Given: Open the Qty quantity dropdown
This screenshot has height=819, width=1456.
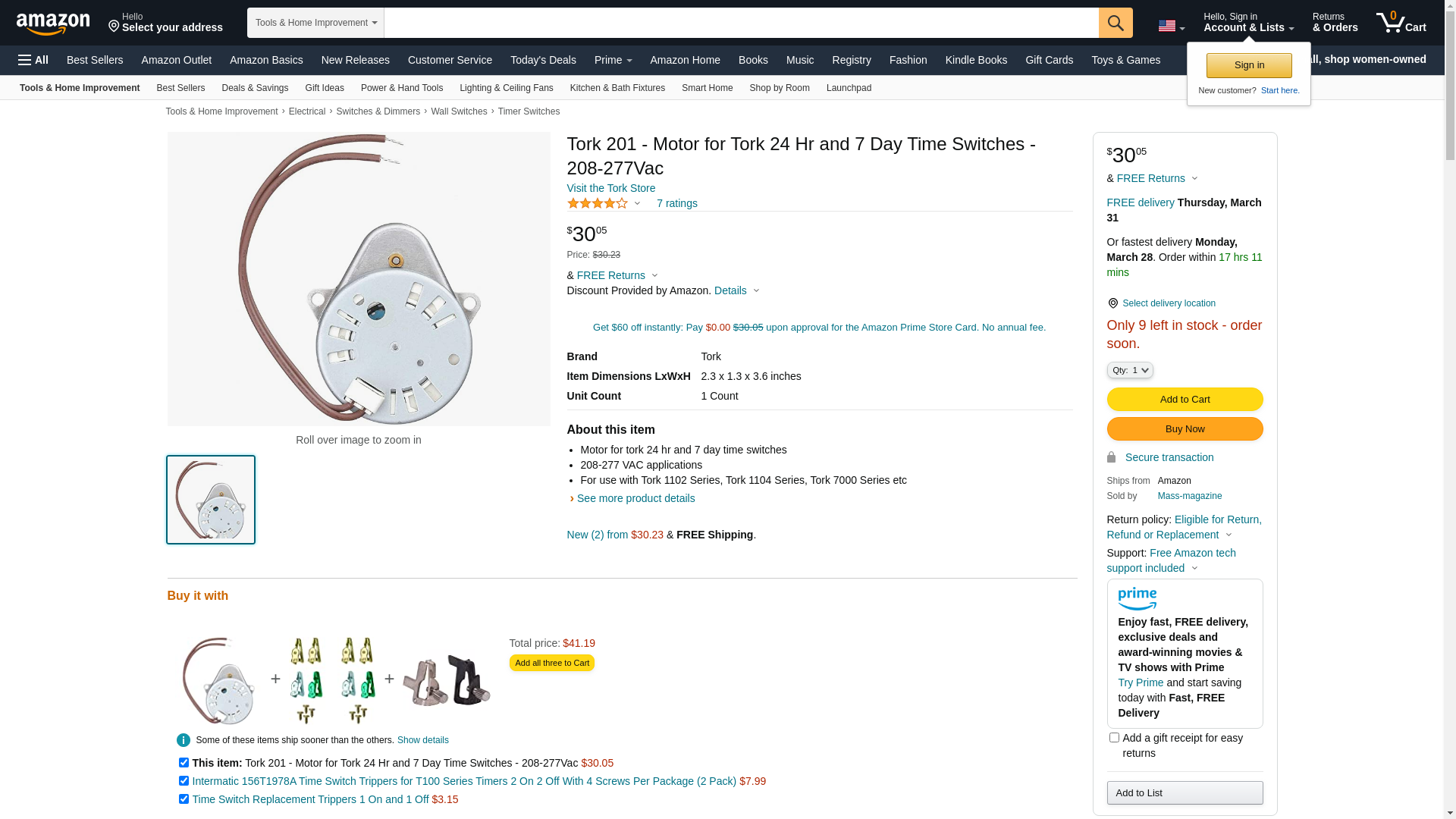Looking at the screenshot, I should (1129, 370).
